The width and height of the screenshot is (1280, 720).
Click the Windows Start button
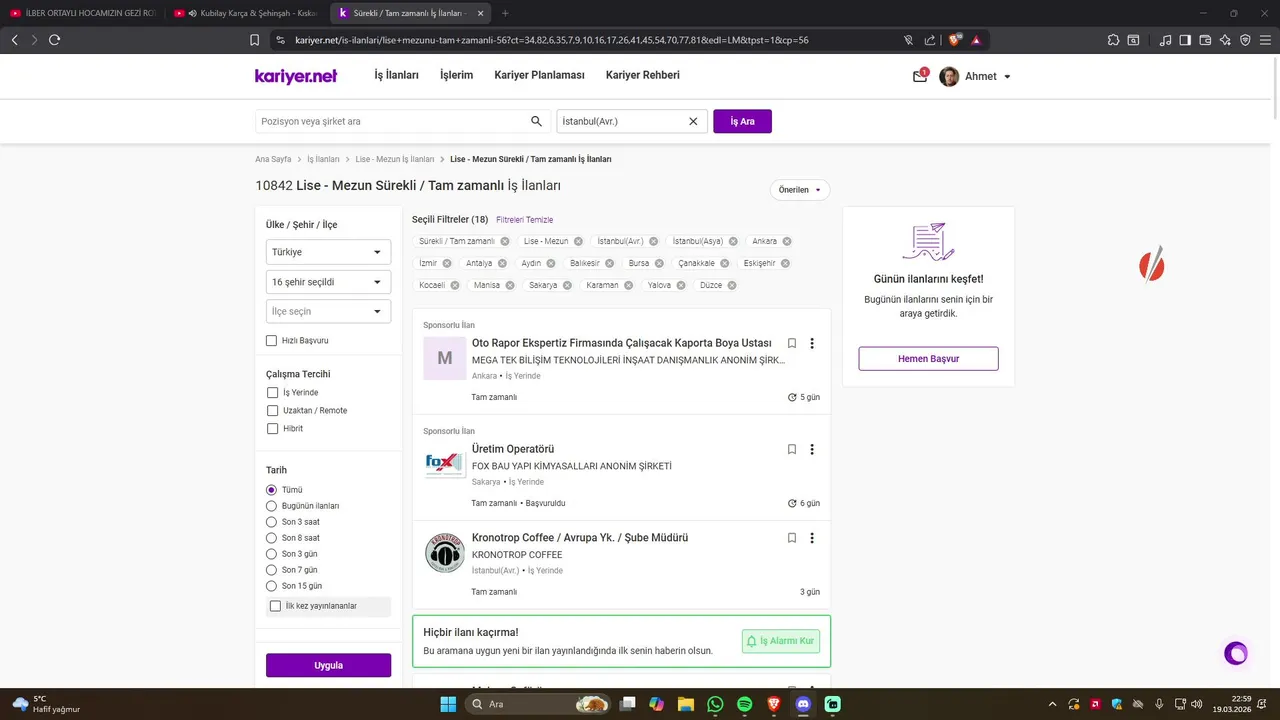(448, 704)
